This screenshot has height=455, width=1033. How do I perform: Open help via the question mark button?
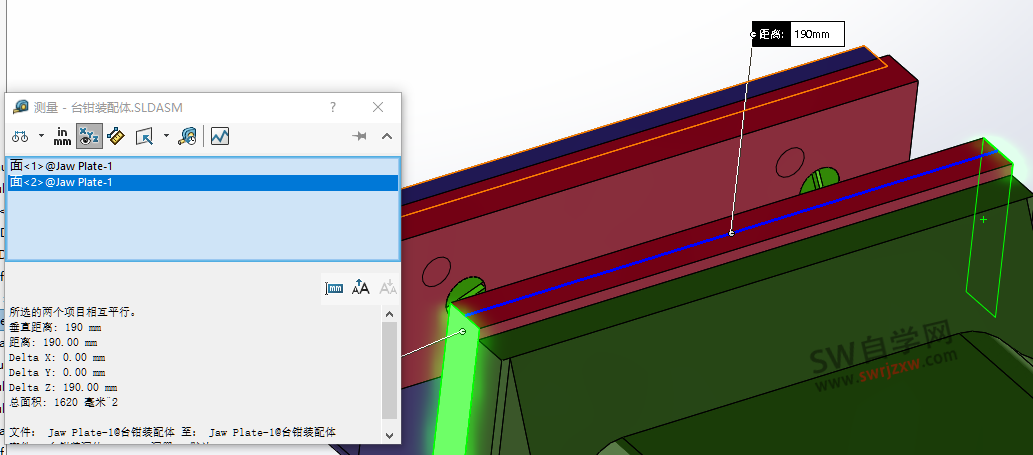[333, 107]
